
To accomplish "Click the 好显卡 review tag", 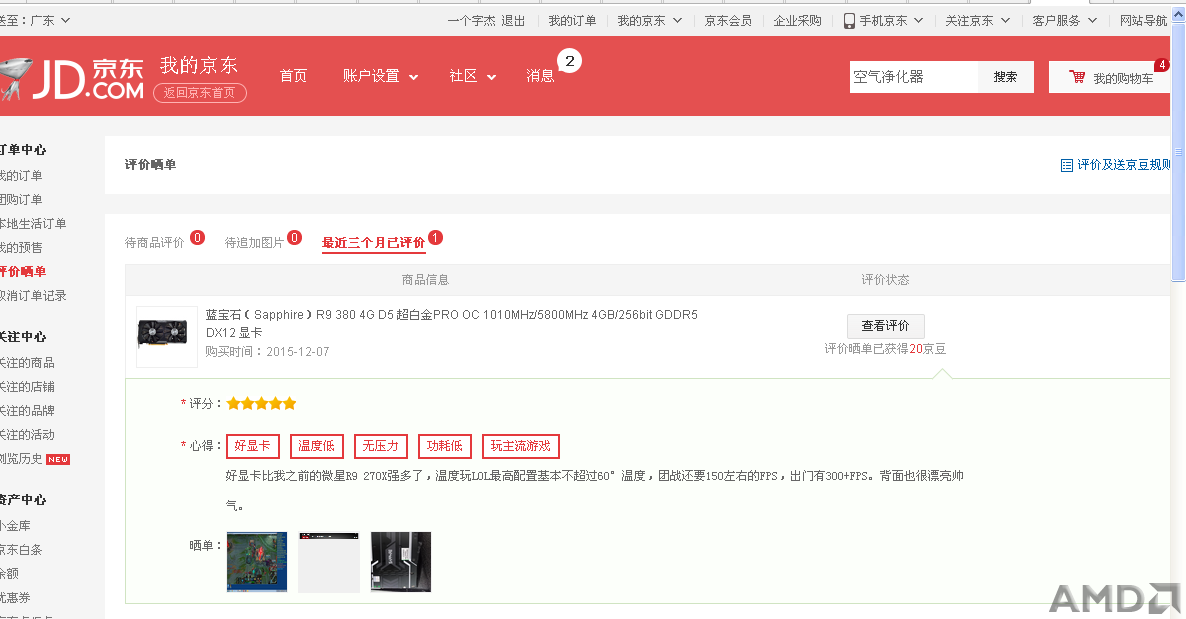I will coord(253,446).
